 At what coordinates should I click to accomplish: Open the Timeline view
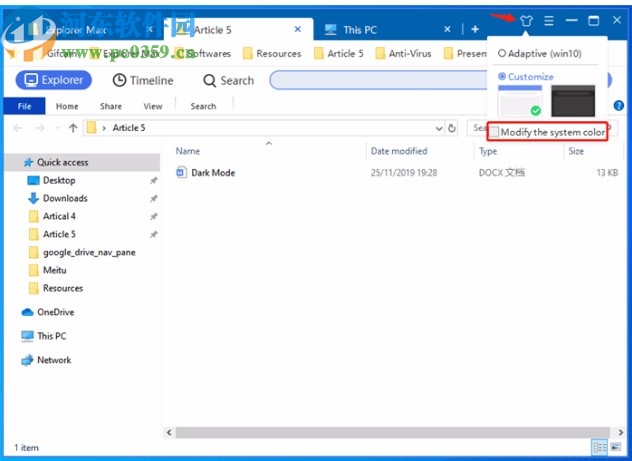tap(143, 81)
